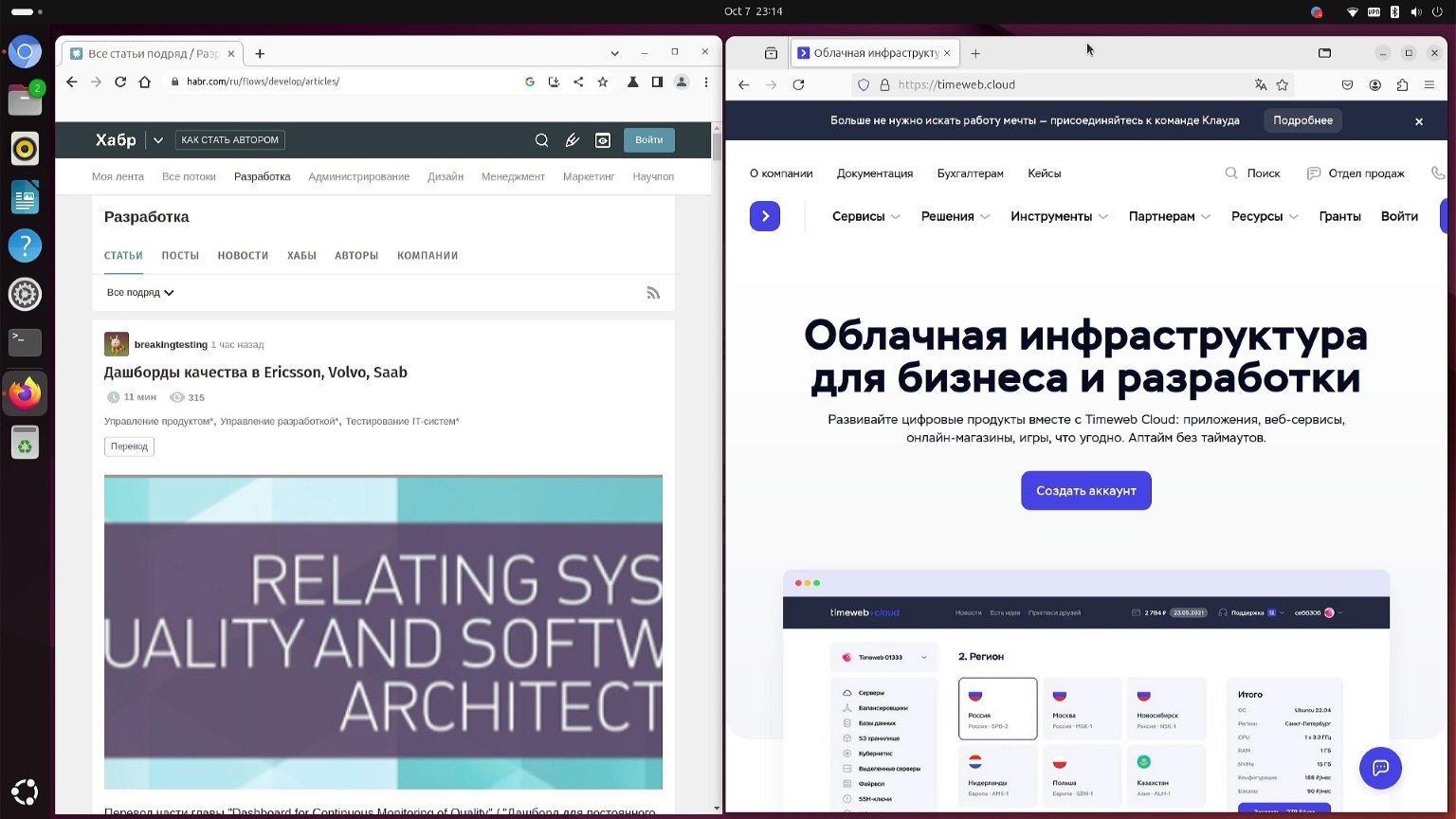Open Firefox extensions puzzle icon
This screenshot has width=1456, height=819.
pyautogui.click(x=1402, y=84)
